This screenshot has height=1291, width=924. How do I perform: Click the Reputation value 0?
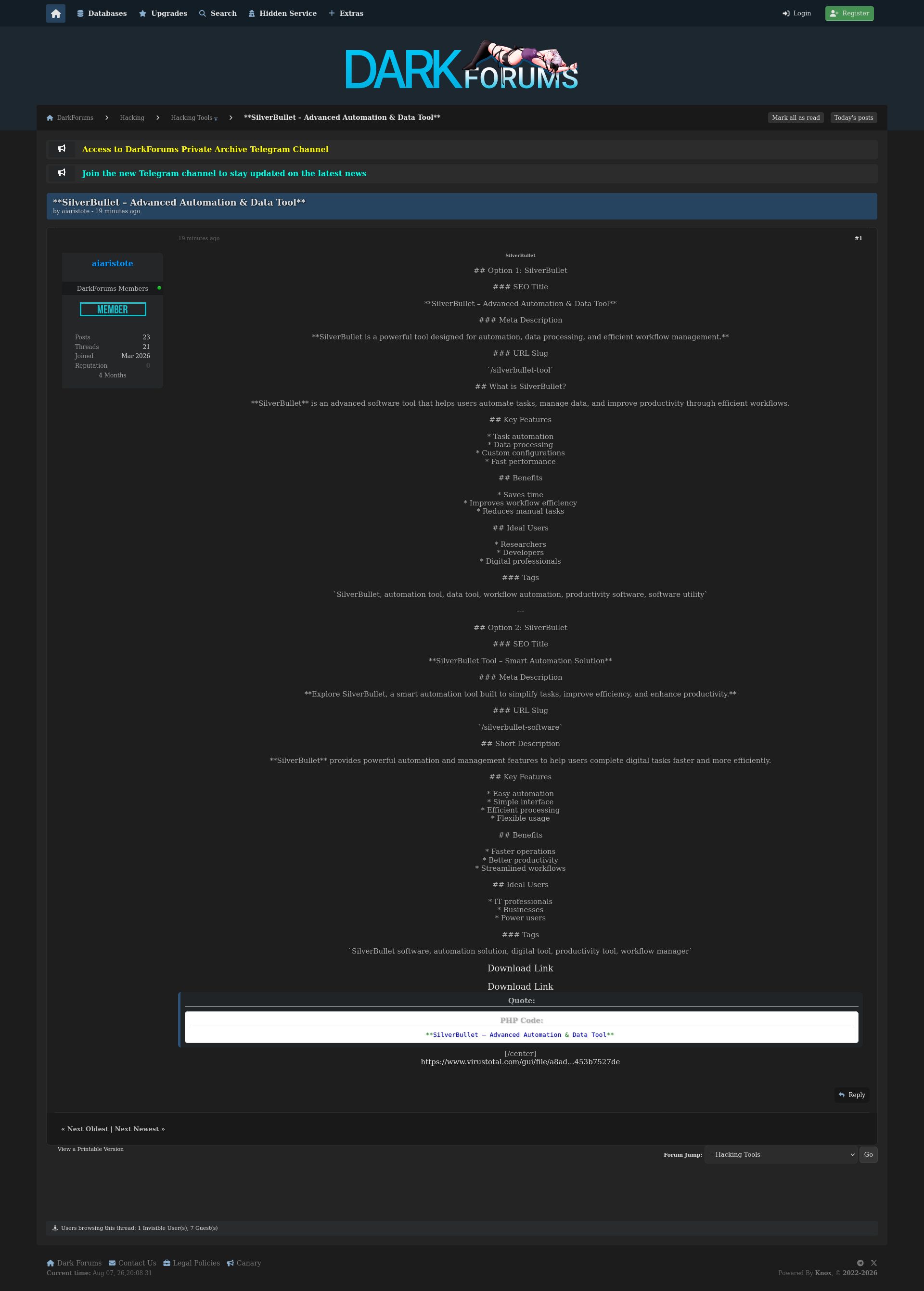(148, 366)
